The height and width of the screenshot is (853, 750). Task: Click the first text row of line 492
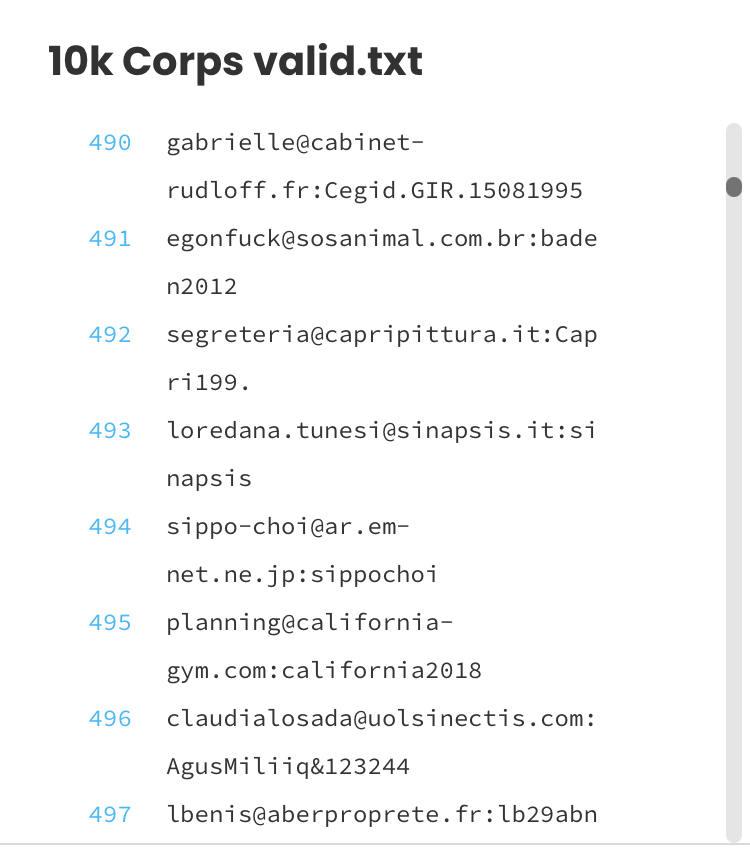[x=382, y=335]
